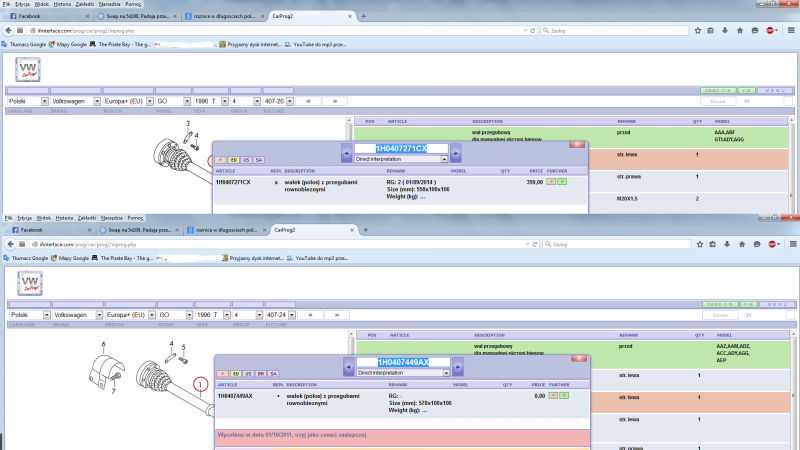The width and height of the screenshot is (800, 450).
Task: Toggle SA region filter in 1H0407271CX popup
Action: tap(259, 160)
